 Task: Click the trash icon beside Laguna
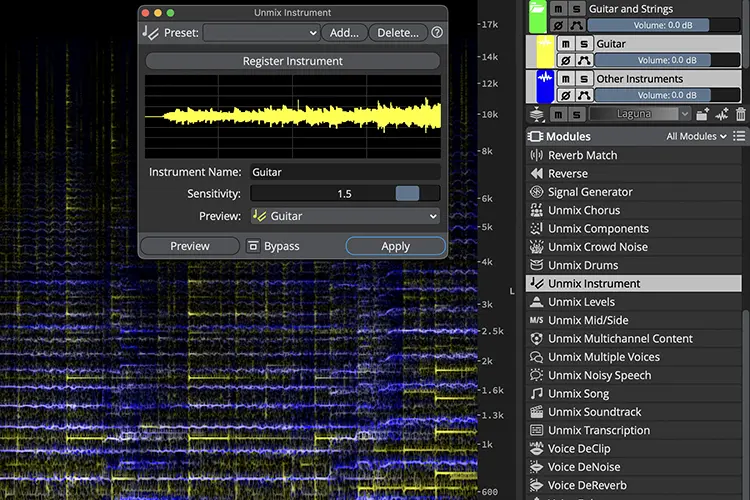740,114
